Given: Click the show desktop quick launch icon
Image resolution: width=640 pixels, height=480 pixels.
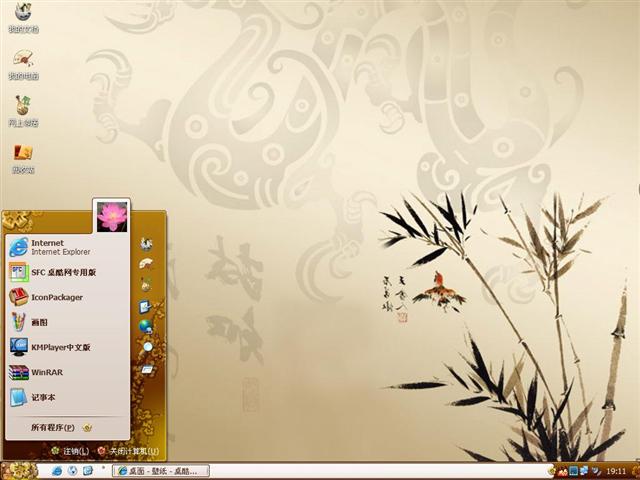Looking at the screenshot, I should (88, 471).
